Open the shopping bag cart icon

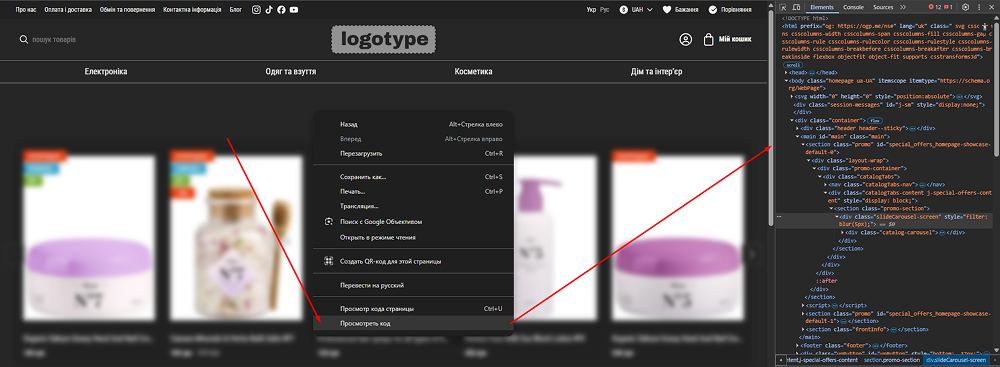708,40
